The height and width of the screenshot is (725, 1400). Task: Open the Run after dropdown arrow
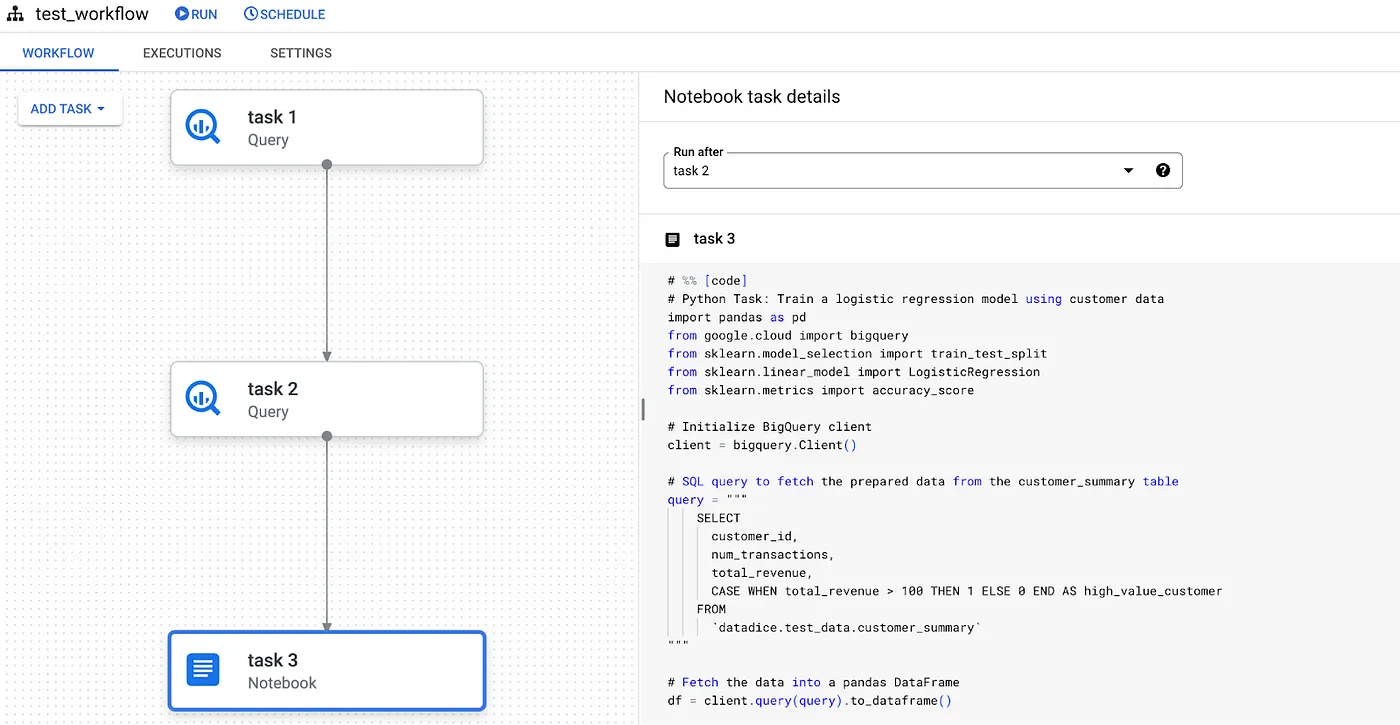[x=1128, y=171]
